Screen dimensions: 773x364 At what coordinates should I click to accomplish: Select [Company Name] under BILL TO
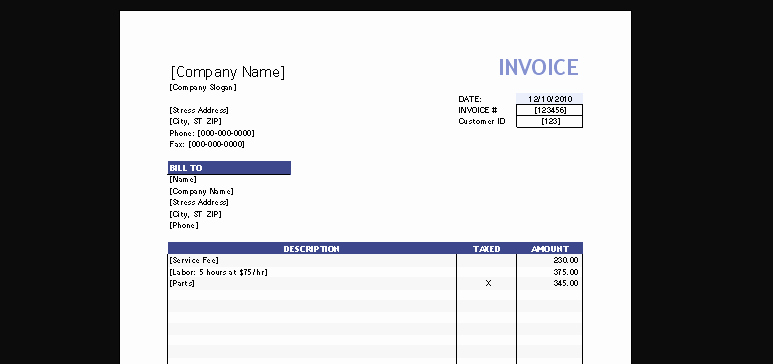(201, 191)
